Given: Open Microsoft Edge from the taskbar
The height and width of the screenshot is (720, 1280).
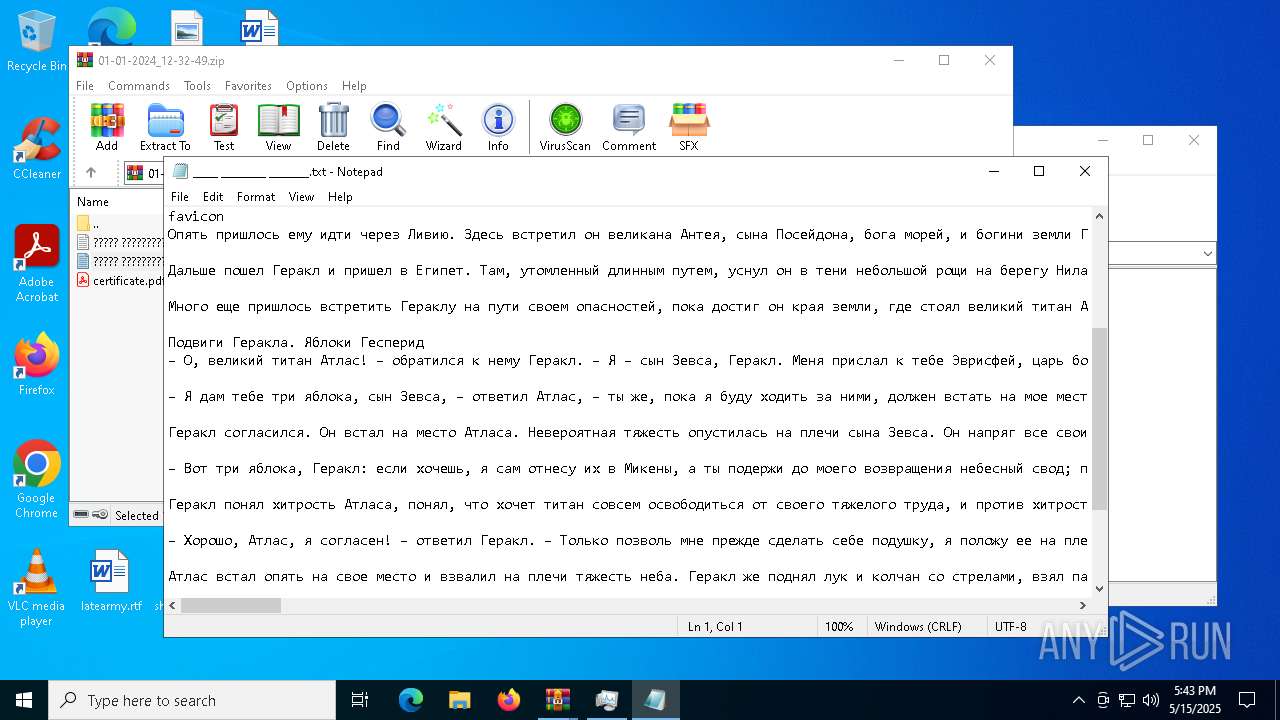Looking at the screenshot, I should coord(411,700).
